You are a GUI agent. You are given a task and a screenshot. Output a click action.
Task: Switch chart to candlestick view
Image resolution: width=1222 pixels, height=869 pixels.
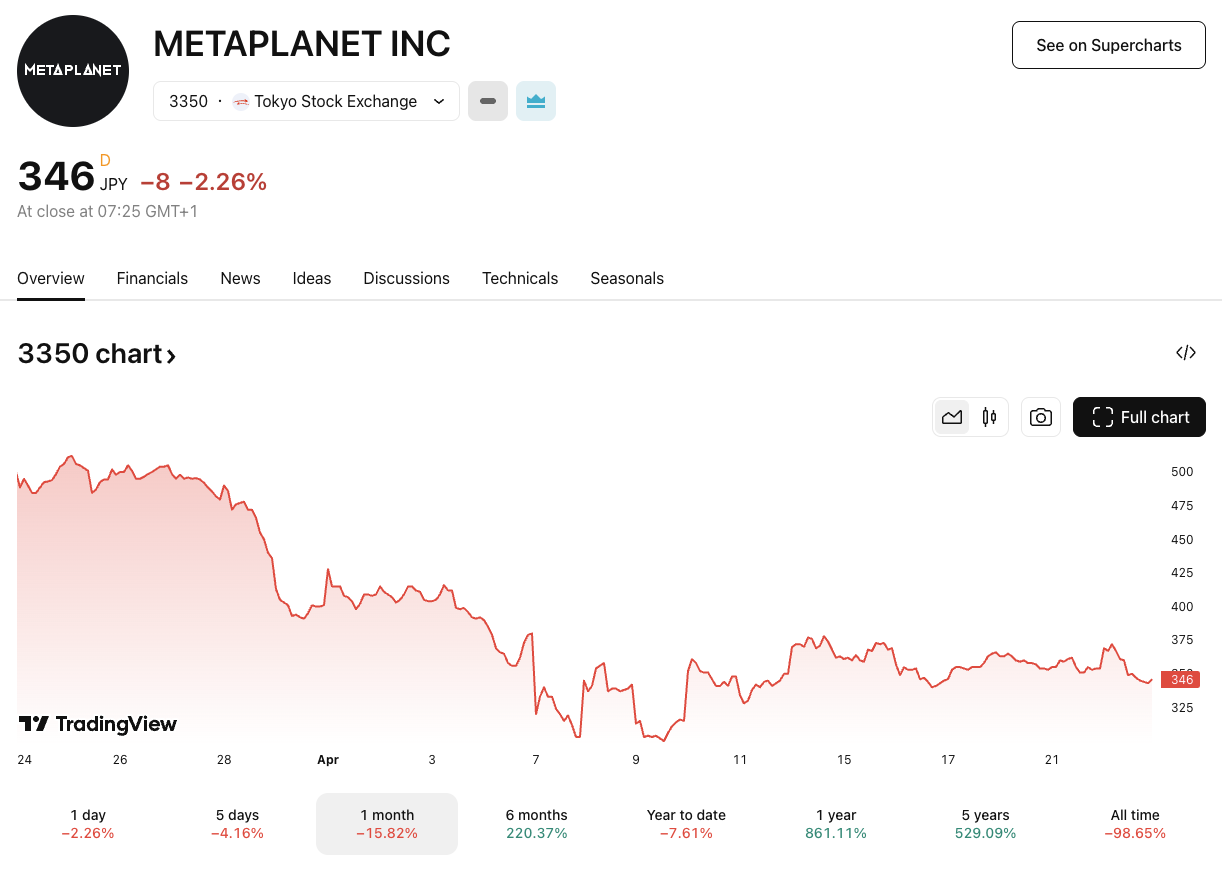click(988, 417)
